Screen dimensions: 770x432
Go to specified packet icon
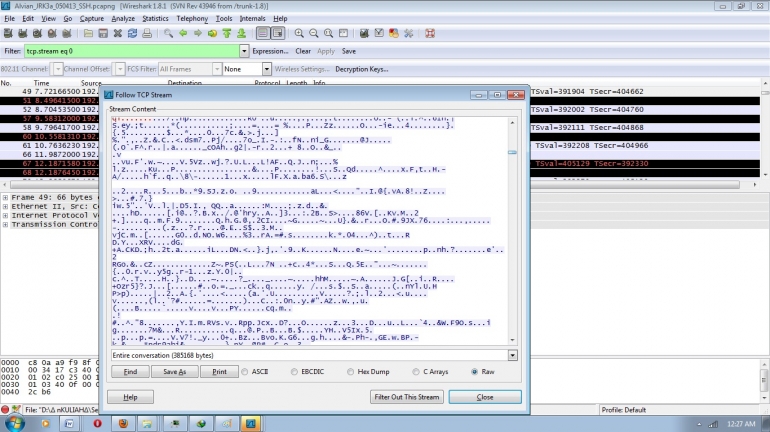tap(212, 33)
